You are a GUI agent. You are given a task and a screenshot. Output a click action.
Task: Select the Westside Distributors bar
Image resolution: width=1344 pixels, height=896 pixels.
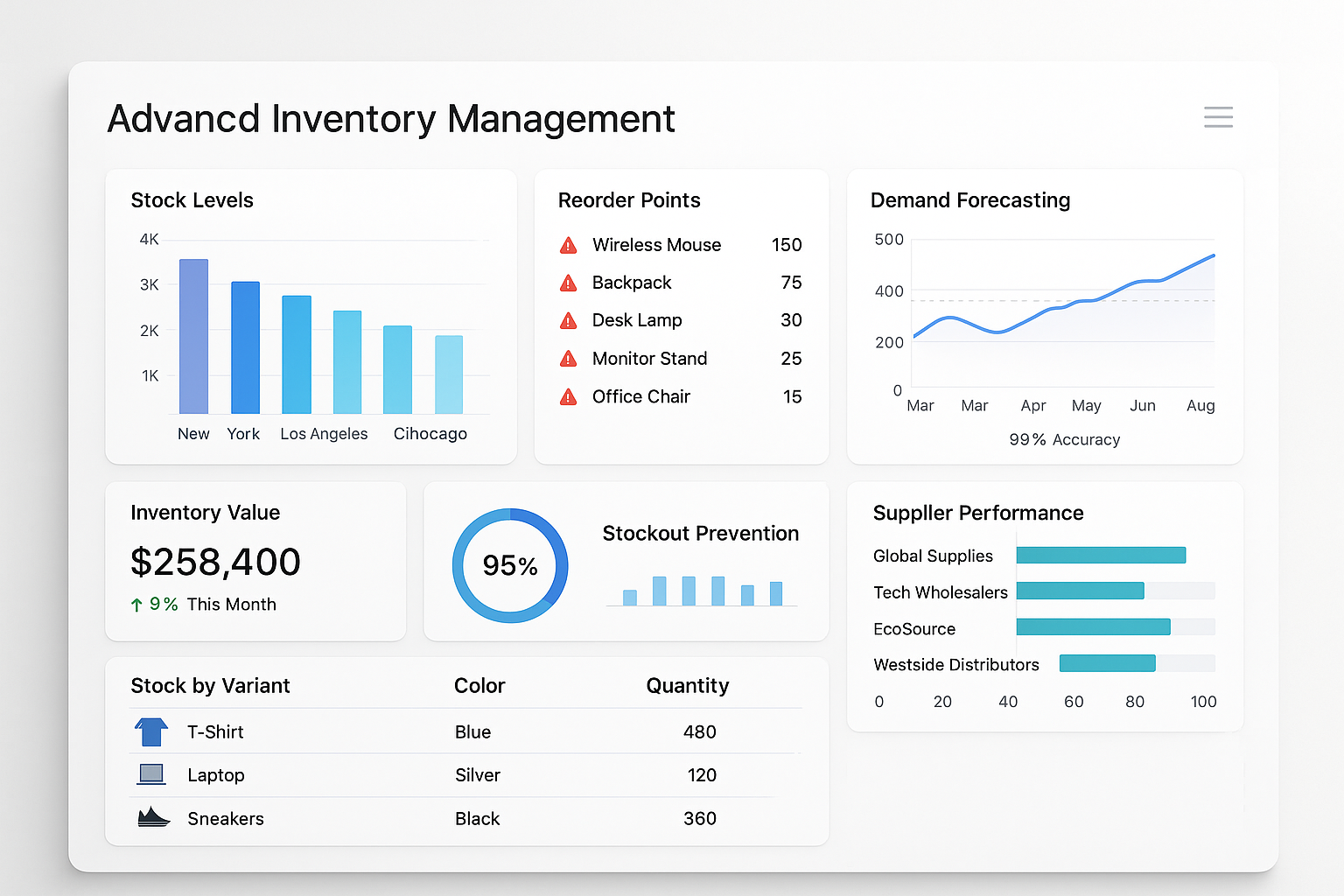coord(1108,663)
